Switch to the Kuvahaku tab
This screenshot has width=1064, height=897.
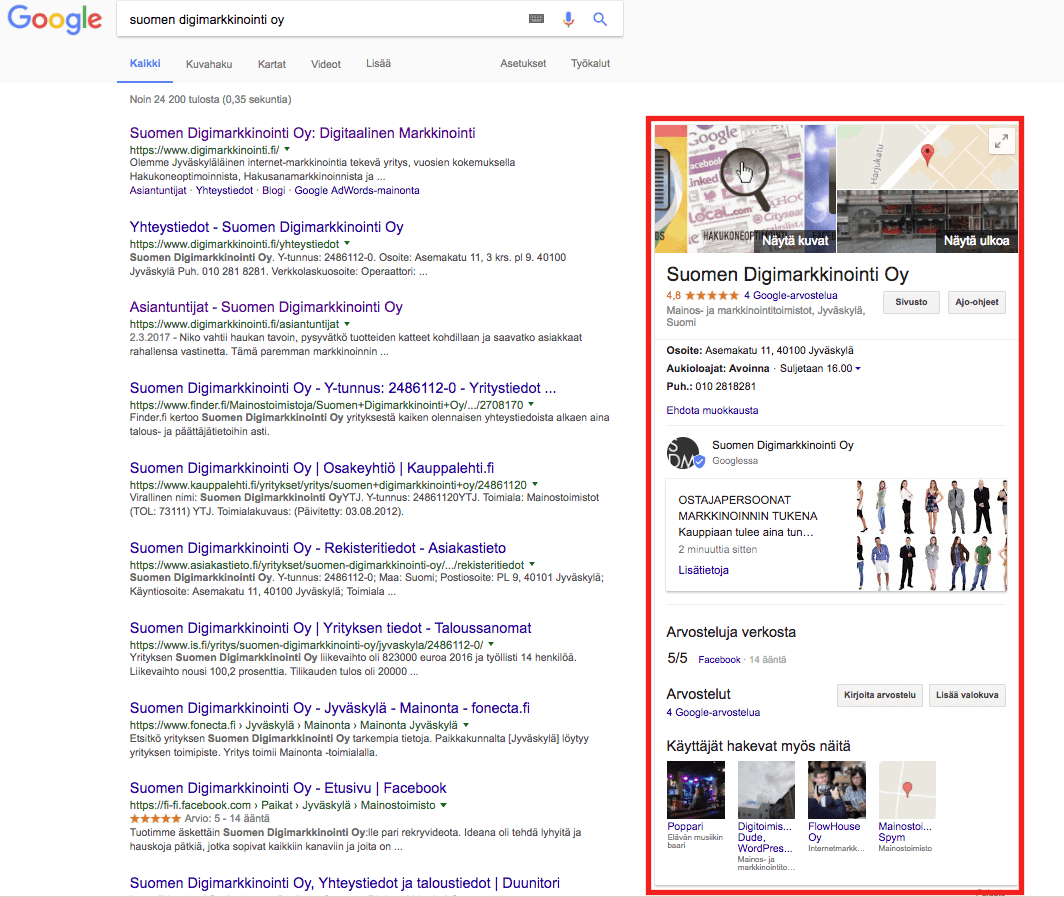209,64
